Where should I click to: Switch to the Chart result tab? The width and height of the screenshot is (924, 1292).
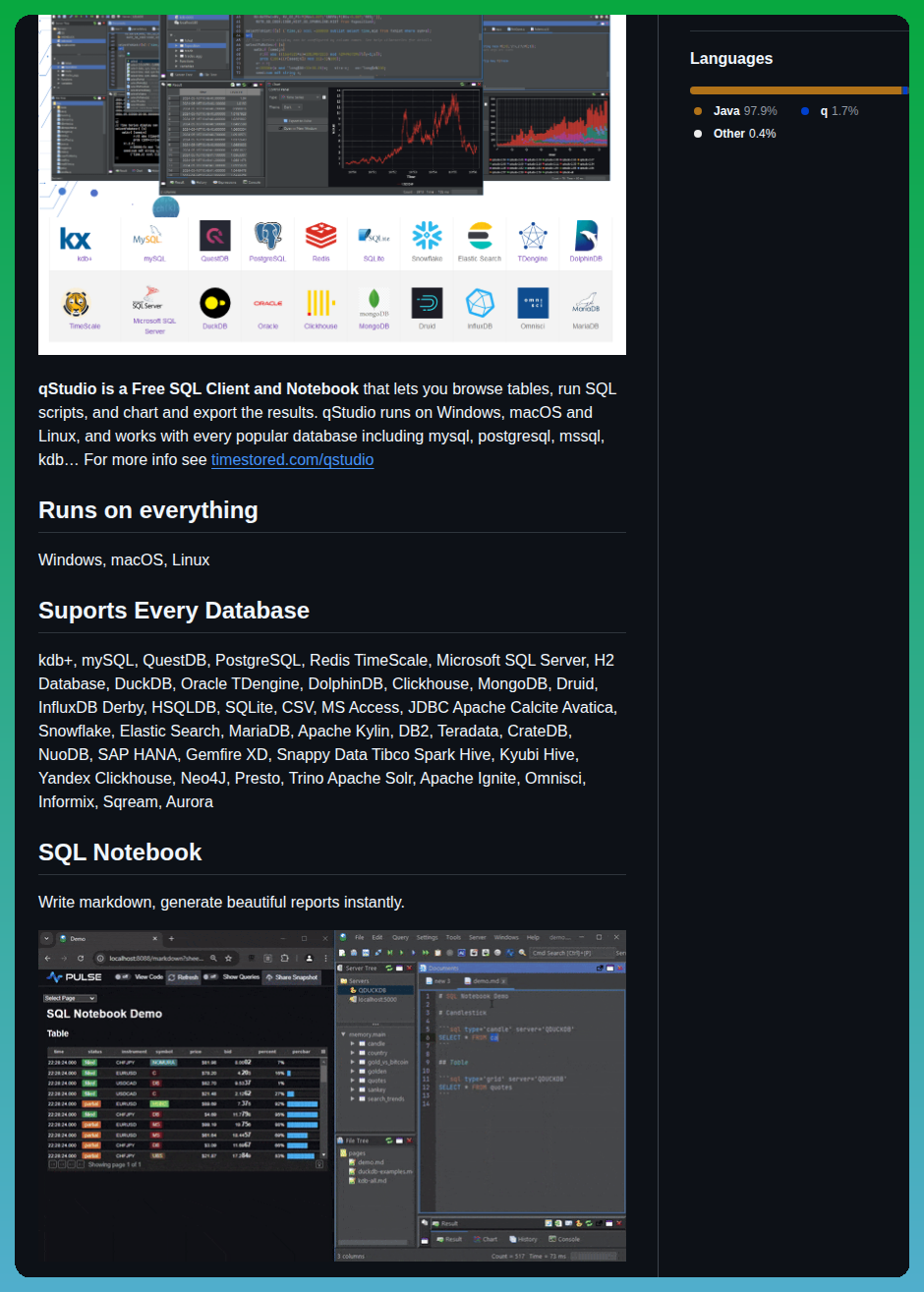(x=488, y=1239)
